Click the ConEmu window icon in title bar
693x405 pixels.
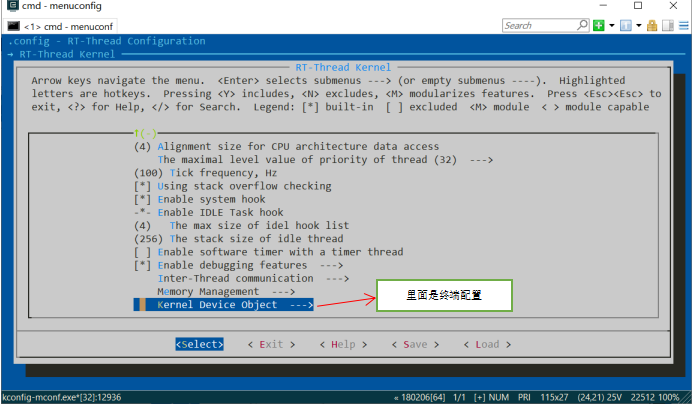point(12,6)
